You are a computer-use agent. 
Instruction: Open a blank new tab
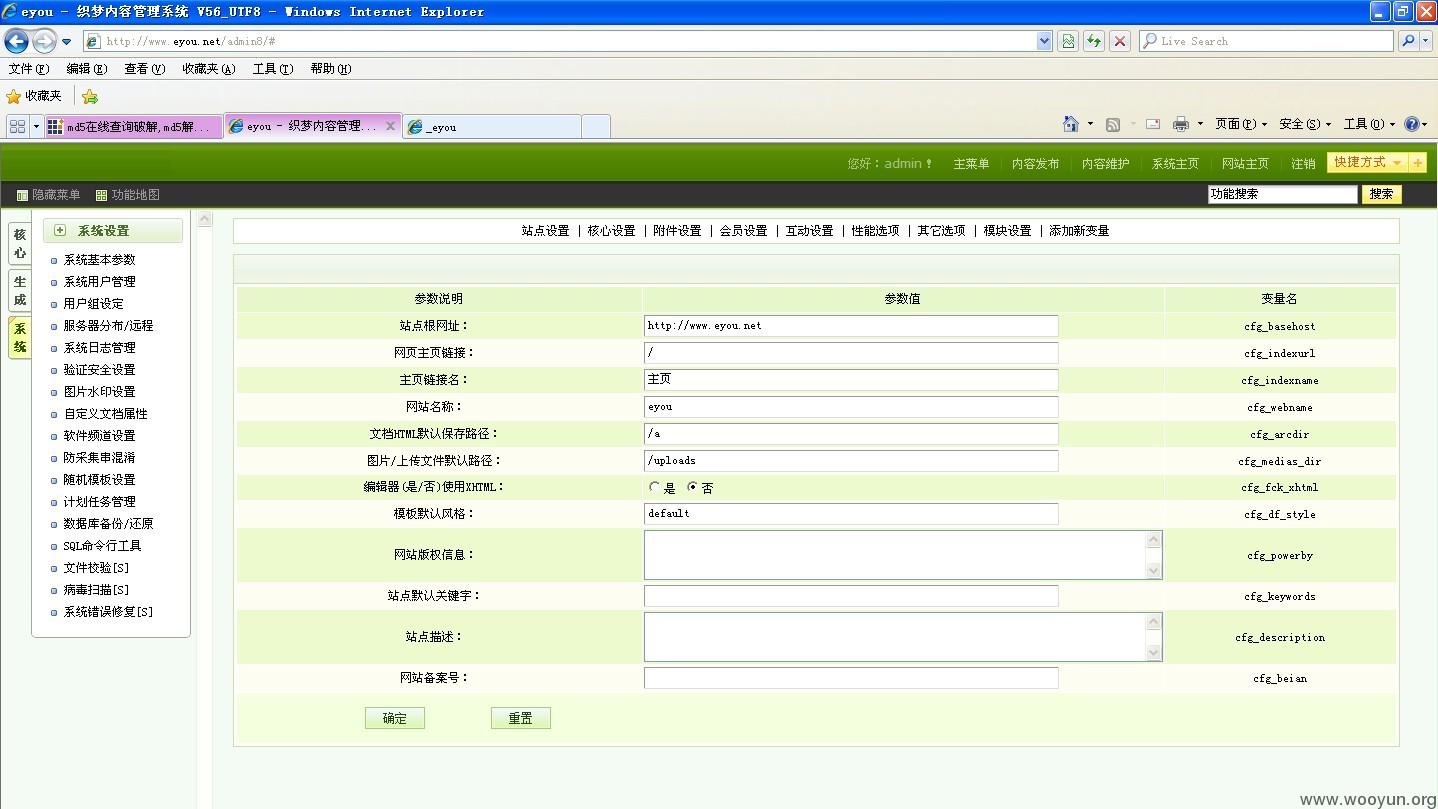pyautogui.click(x=596, y=127)
